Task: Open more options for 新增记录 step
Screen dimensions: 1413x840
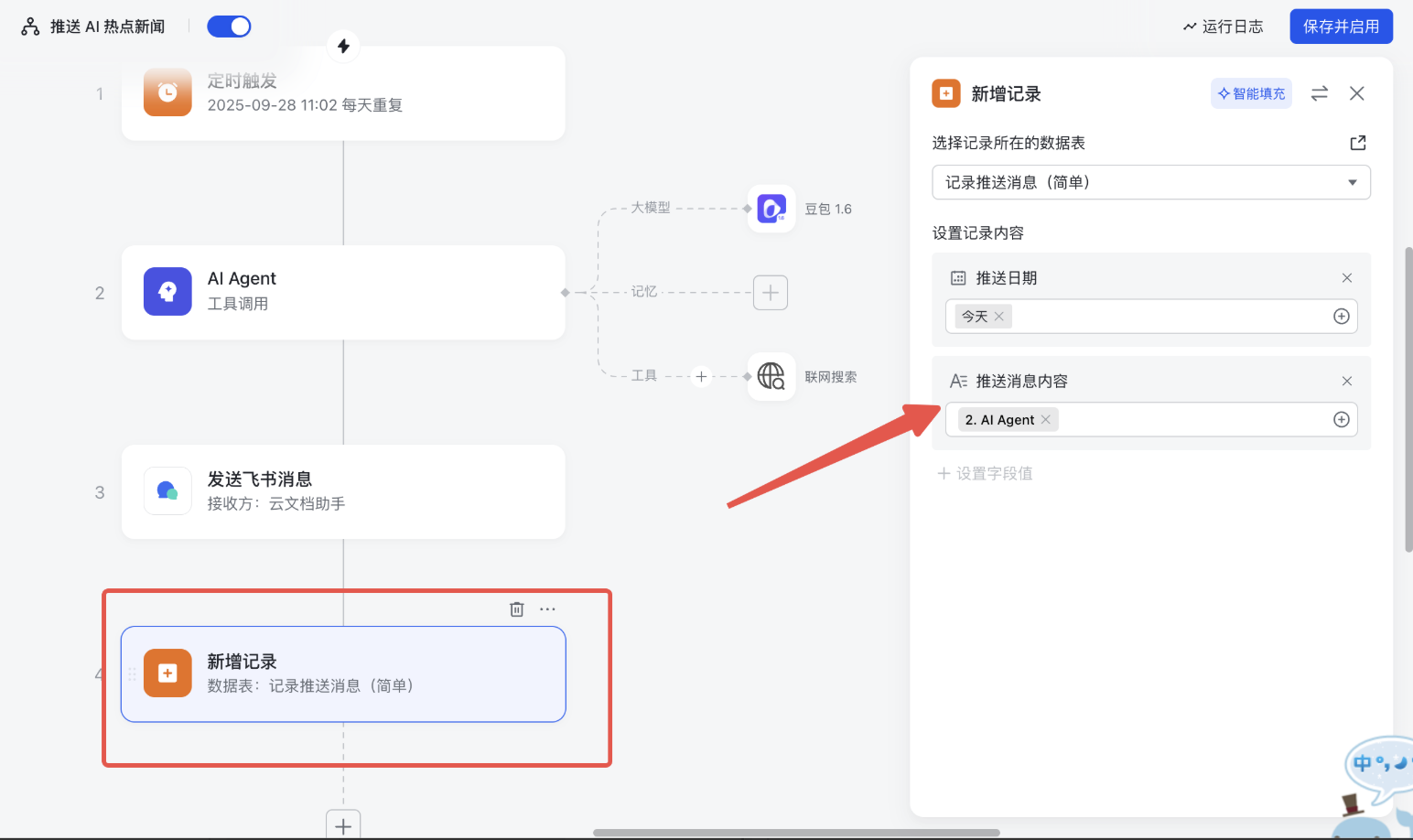Action: tap(547, 609)
